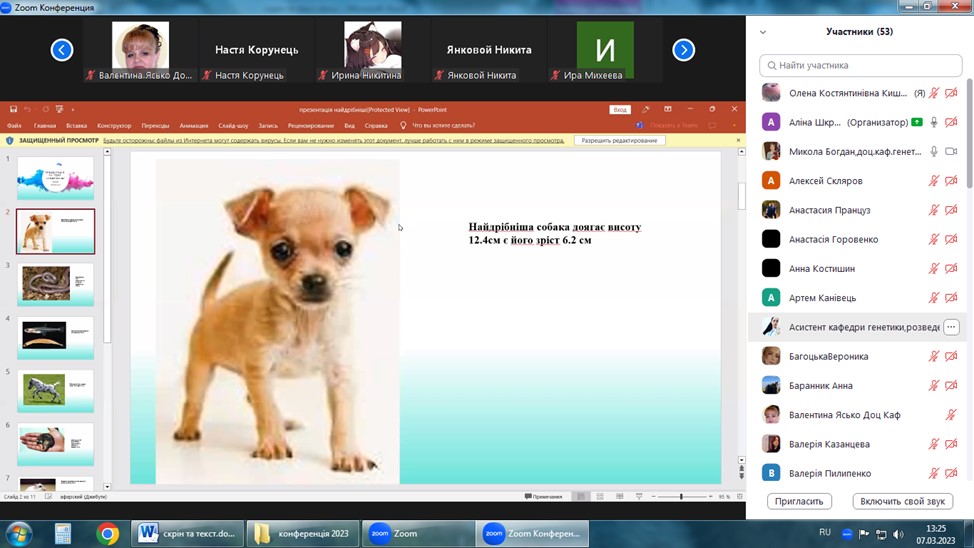974x548 pixels.
Task: Open the Word document in taskbar
Action: (x=189, y=534)
